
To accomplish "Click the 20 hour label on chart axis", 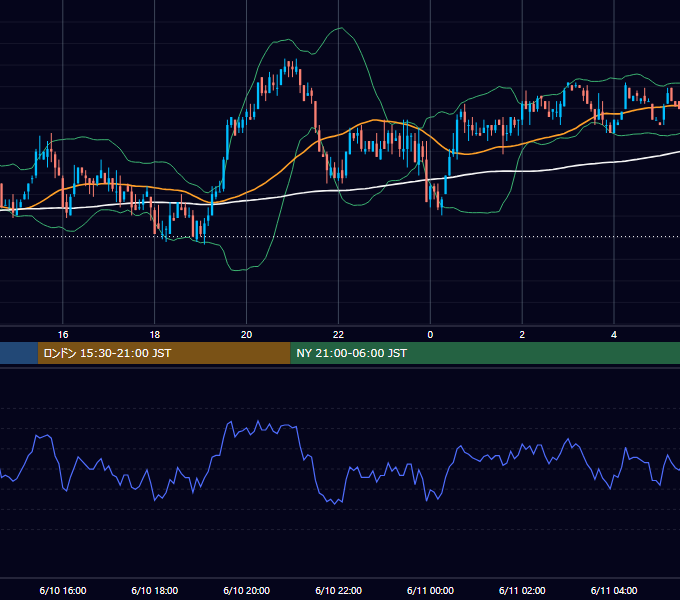I will click(x=246, y=334).
